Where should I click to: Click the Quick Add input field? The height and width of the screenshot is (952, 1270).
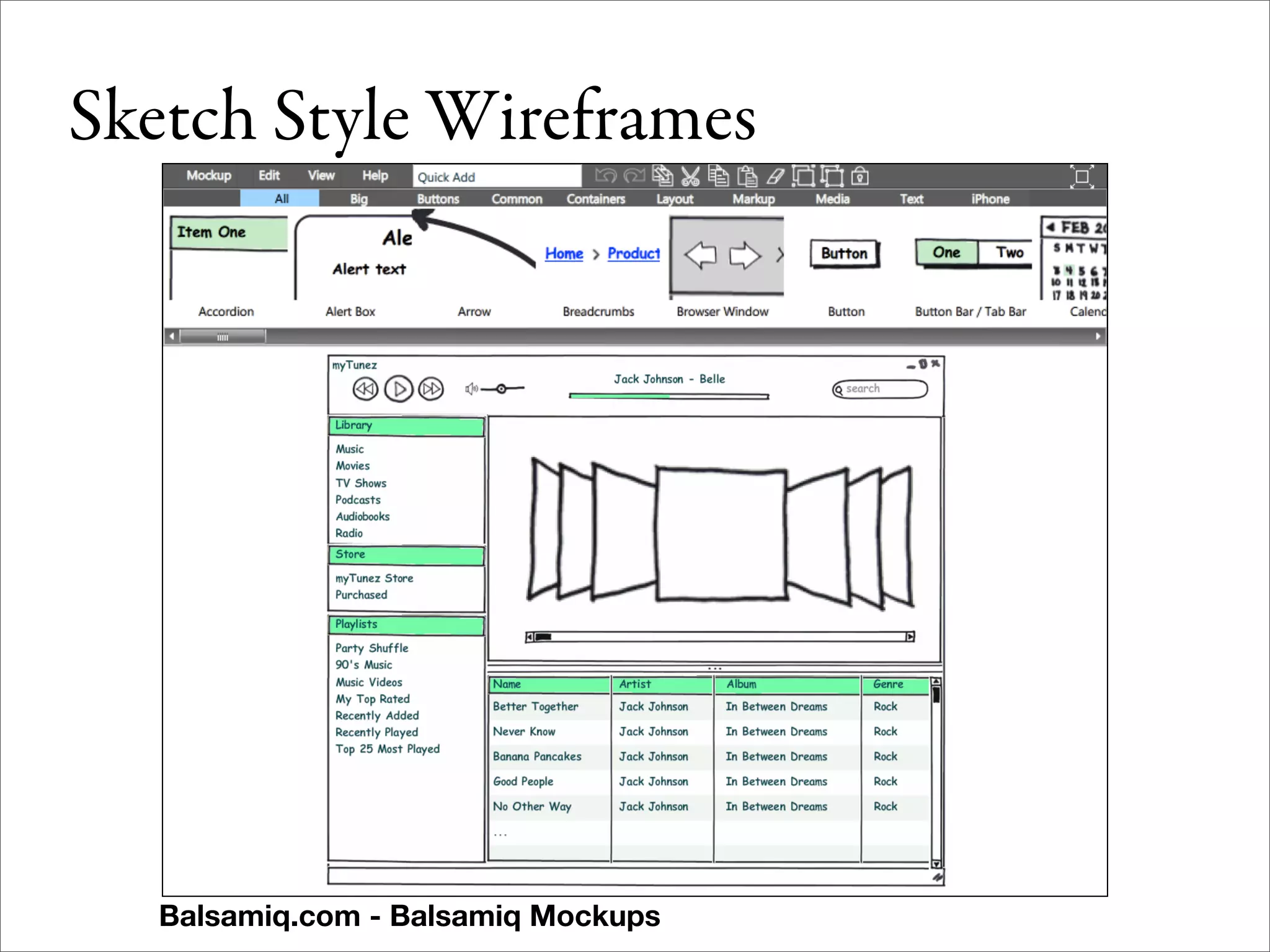[497, 177]
